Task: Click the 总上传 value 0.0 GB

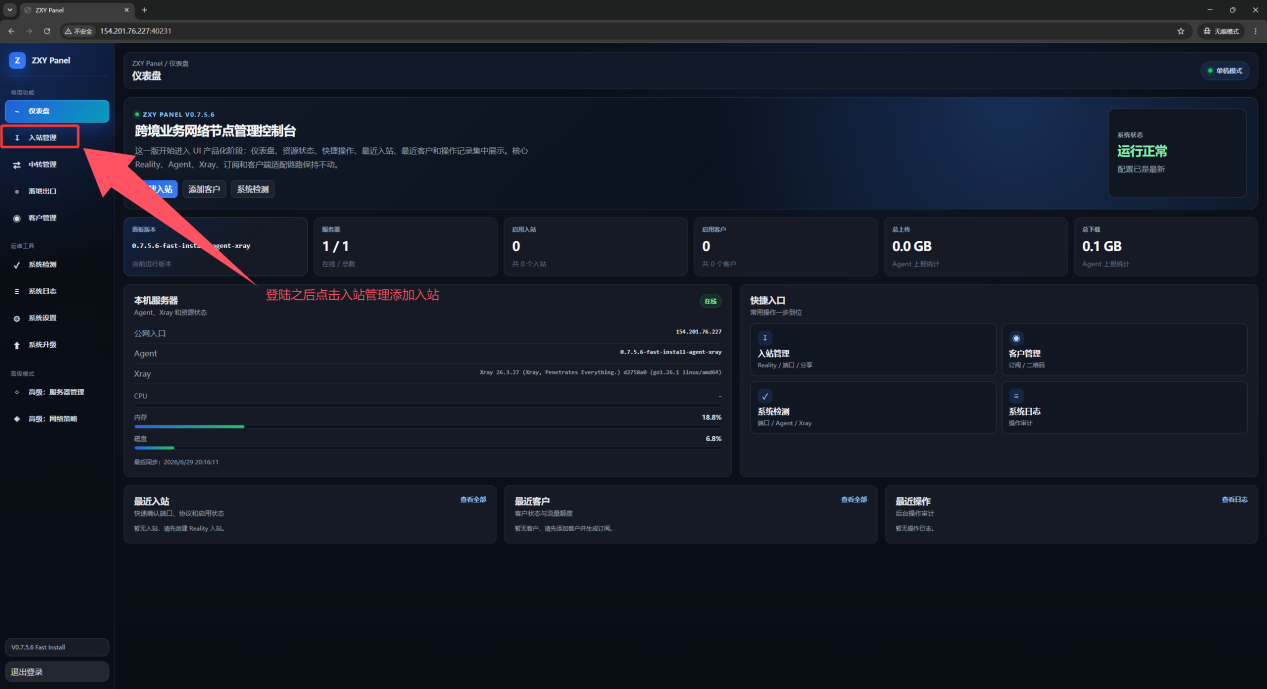Action: (x=912, y=246)
